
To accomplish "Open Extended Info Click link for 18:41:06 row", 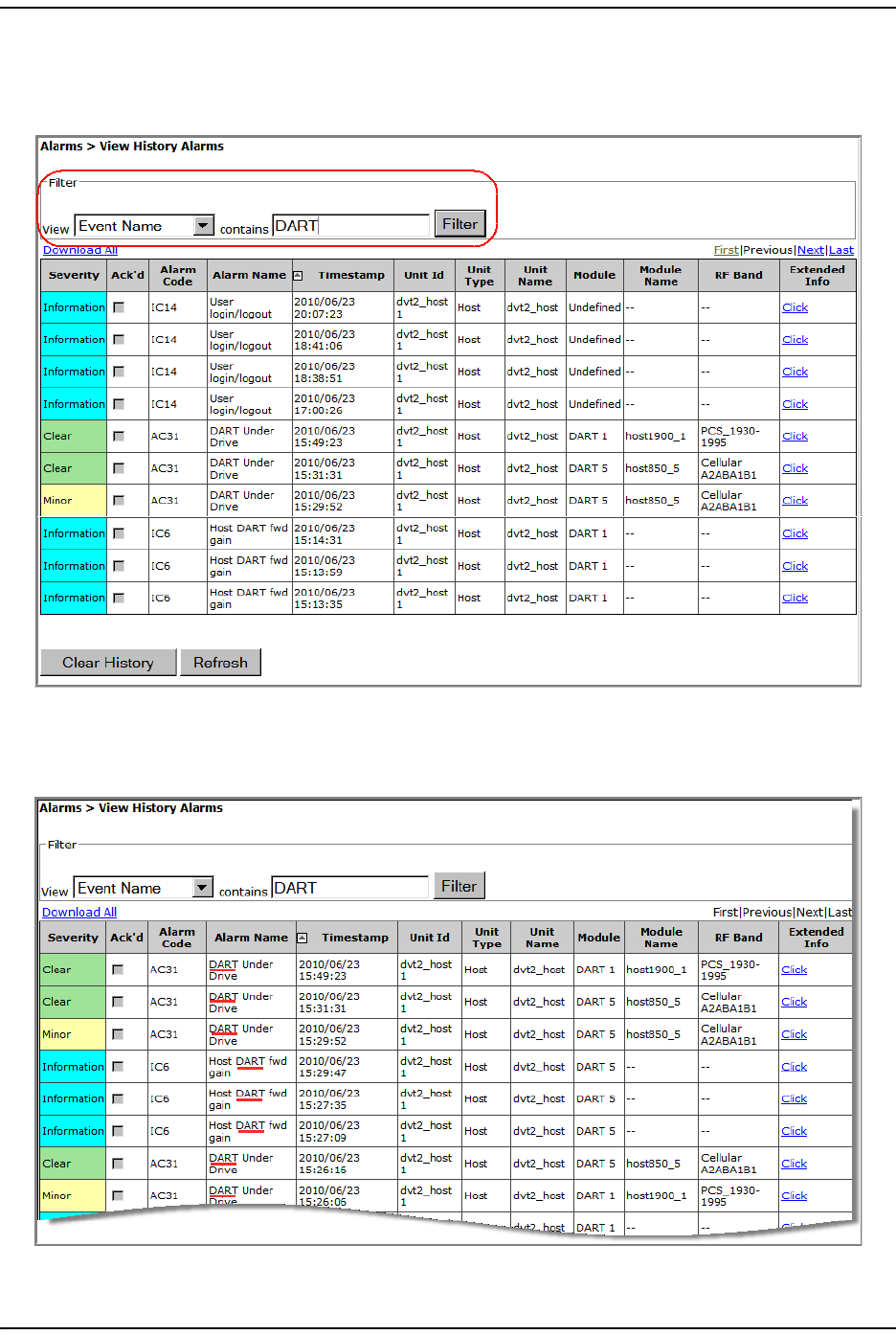I will point(795,339).
